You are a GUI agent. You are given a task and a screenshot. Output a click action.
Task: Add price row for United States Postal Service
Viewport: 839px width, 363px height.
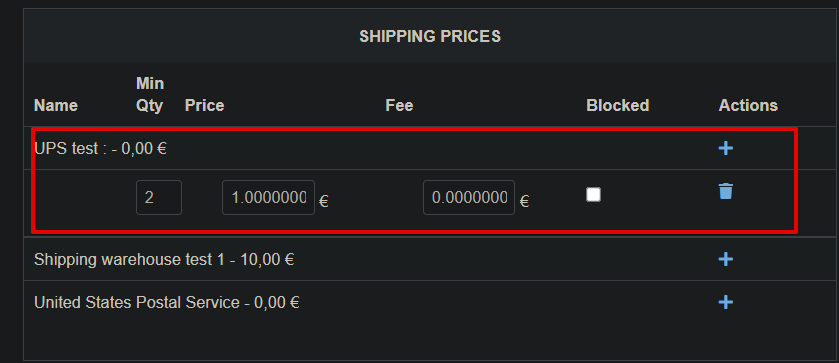coord(725,302)
